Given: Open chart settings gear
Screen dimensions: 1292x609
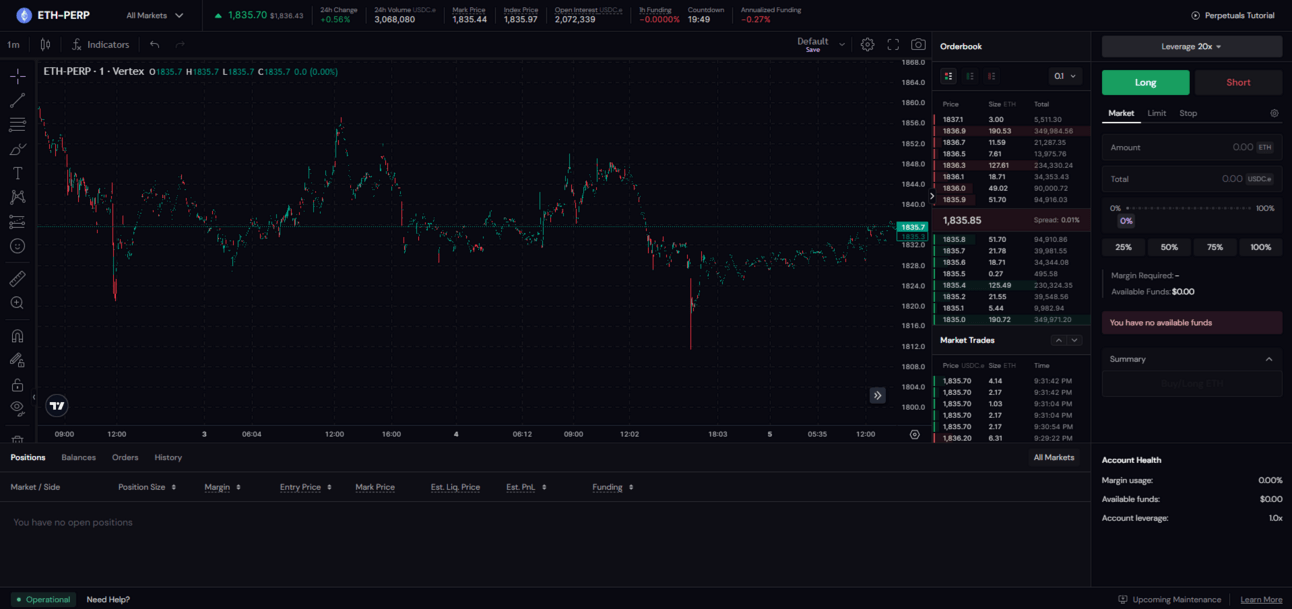Looking at the screenshot, I should tap(867, 44).
